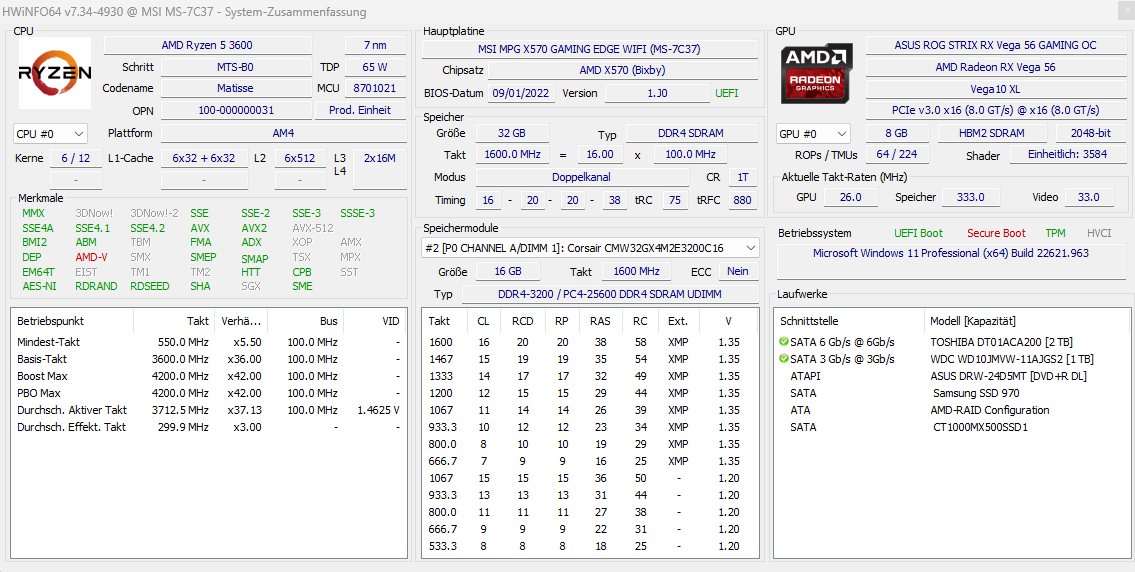
Task: Select the 'Durchsch. Aktiver Takt' row
Action: (x=209, y=411)
